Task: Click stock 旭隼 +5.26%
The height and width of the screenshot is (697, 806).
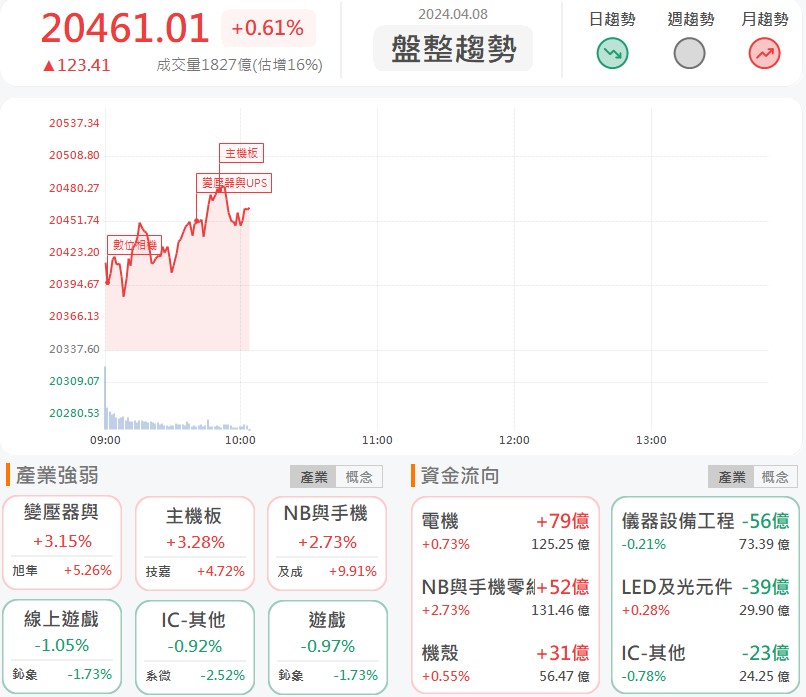Action: tap(62, 571)
